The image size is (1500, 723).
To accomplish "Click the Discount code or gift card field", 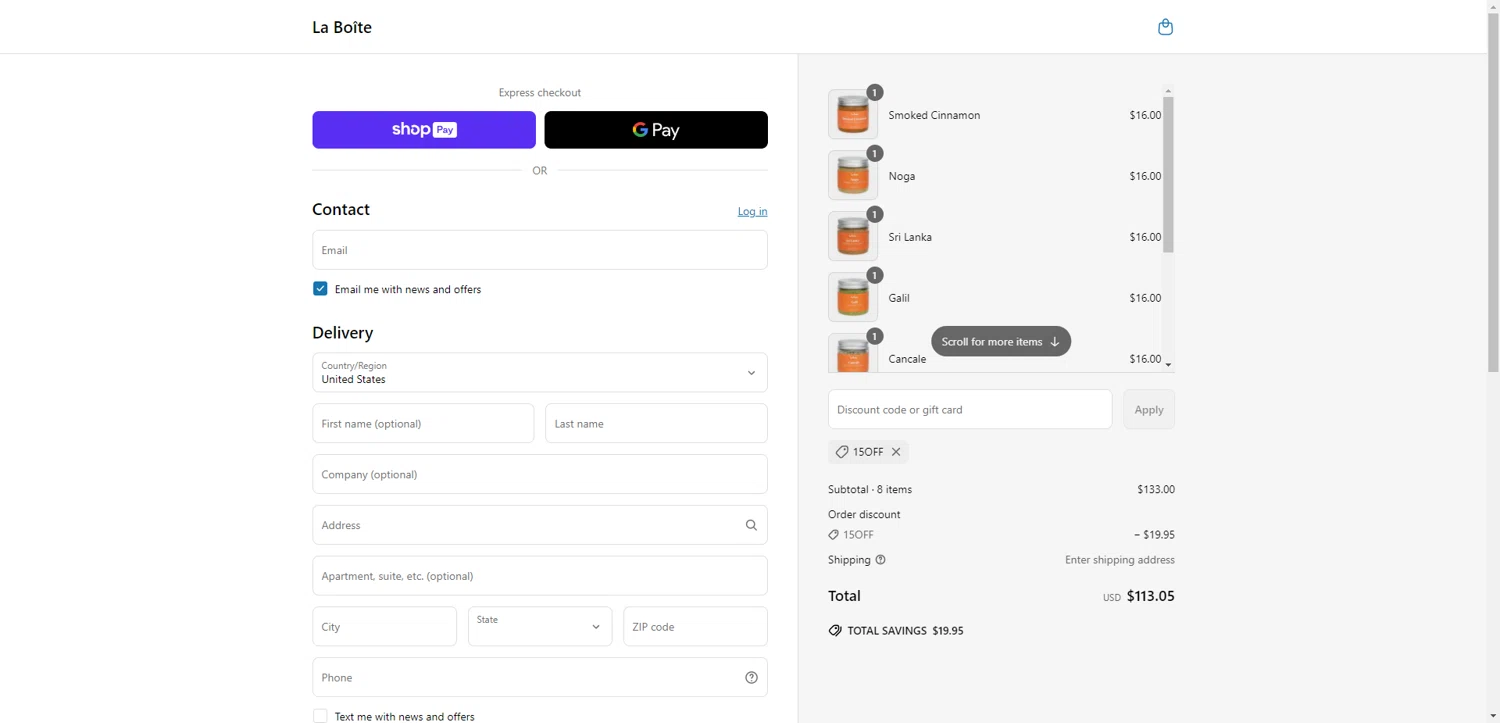I will [x=970, y=410].
